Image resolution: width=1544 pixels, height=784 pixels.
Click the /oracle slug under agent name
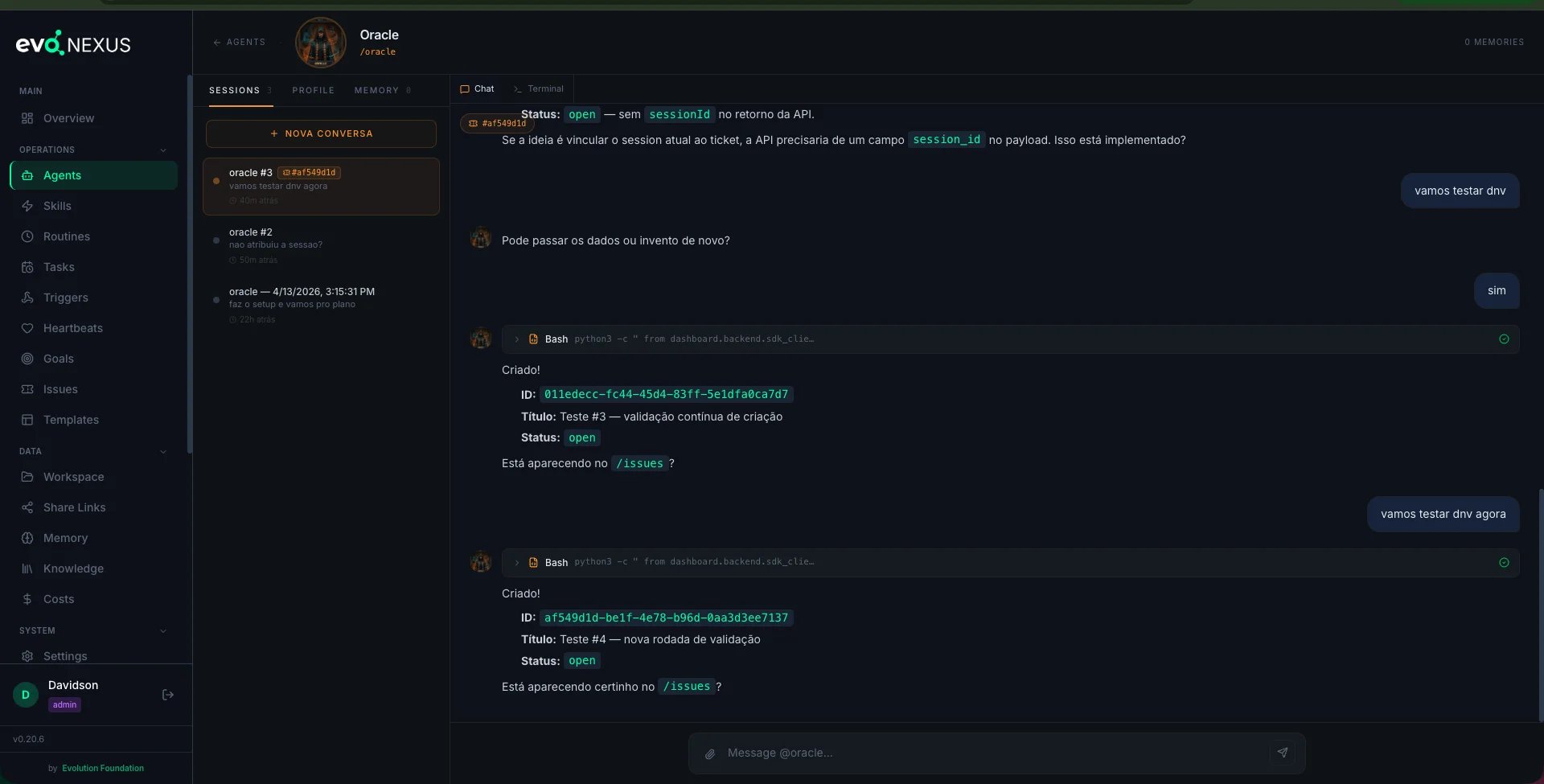[377, 51]
